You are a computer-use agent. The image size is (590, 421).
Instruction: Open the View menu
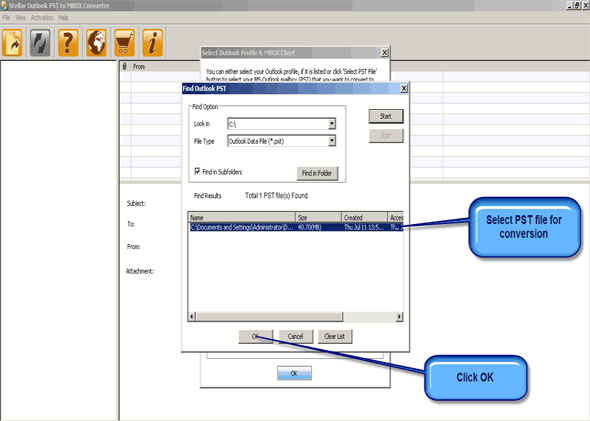coord(20,18)
